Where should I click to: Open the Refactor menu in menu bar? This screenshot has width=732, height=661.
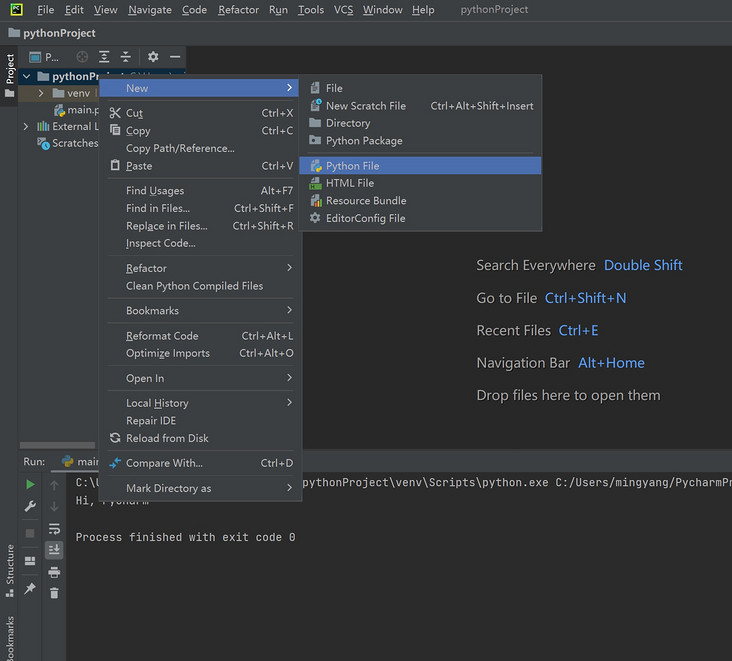238,10
